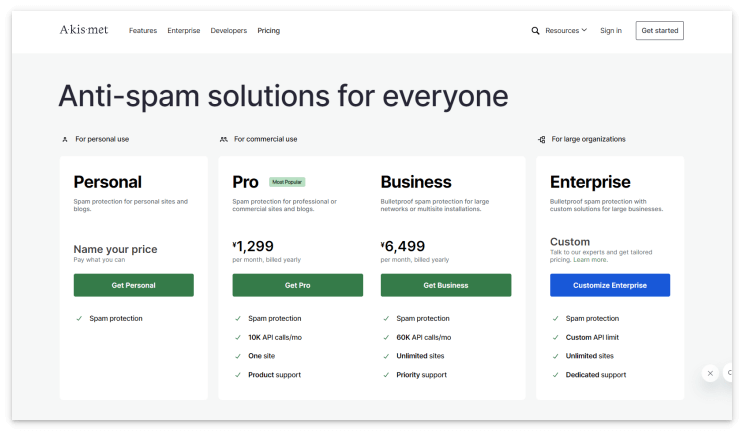744x433 pixels.
Task: Click the One site feature
Action: pos(261,356)
